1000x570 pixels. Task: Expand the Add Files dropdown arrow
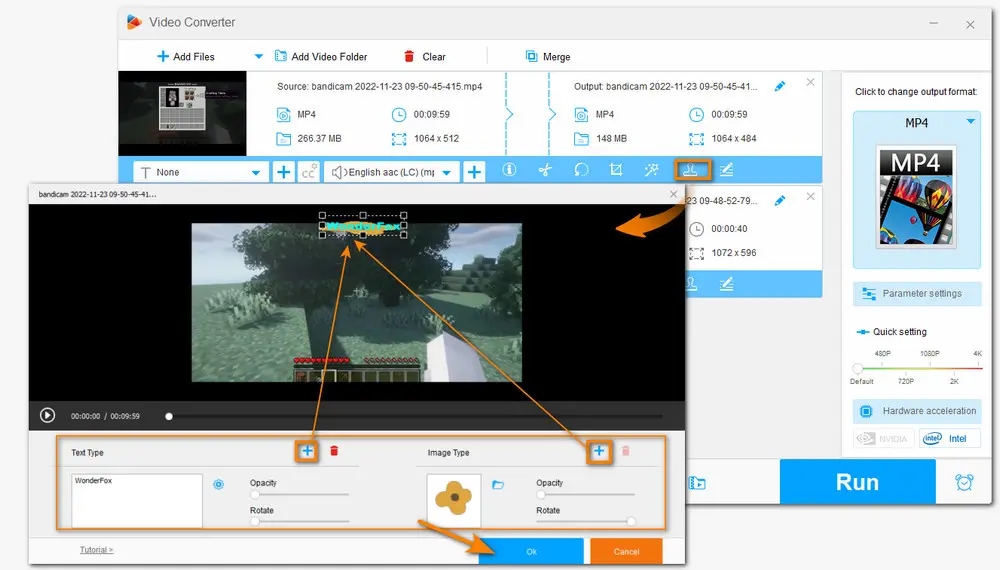click(x=258, y=56)
